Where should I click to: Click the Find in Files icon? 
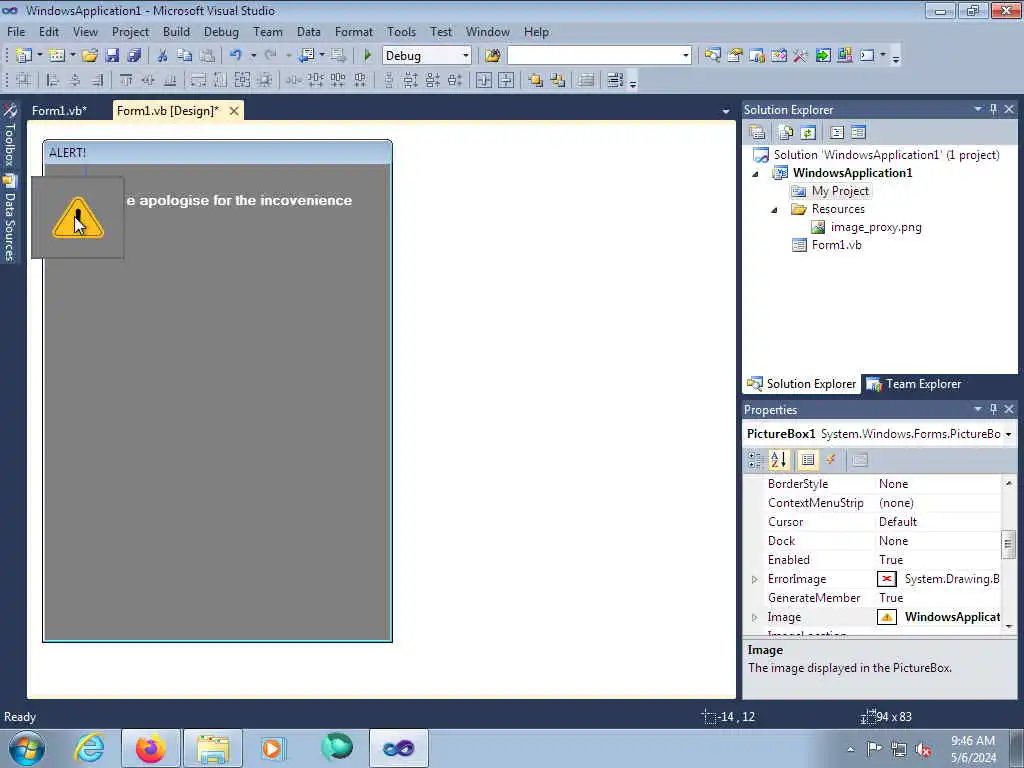click(492, 56)
